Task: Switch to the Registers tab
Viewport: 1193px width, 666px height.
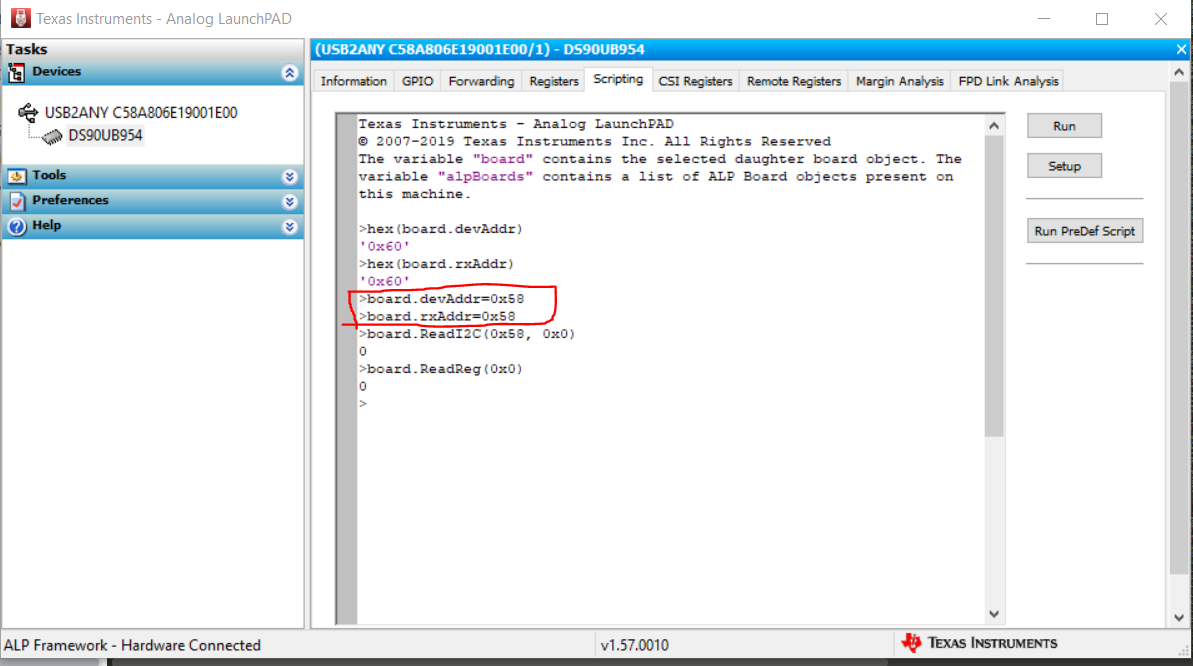Action: pos(553,80)
